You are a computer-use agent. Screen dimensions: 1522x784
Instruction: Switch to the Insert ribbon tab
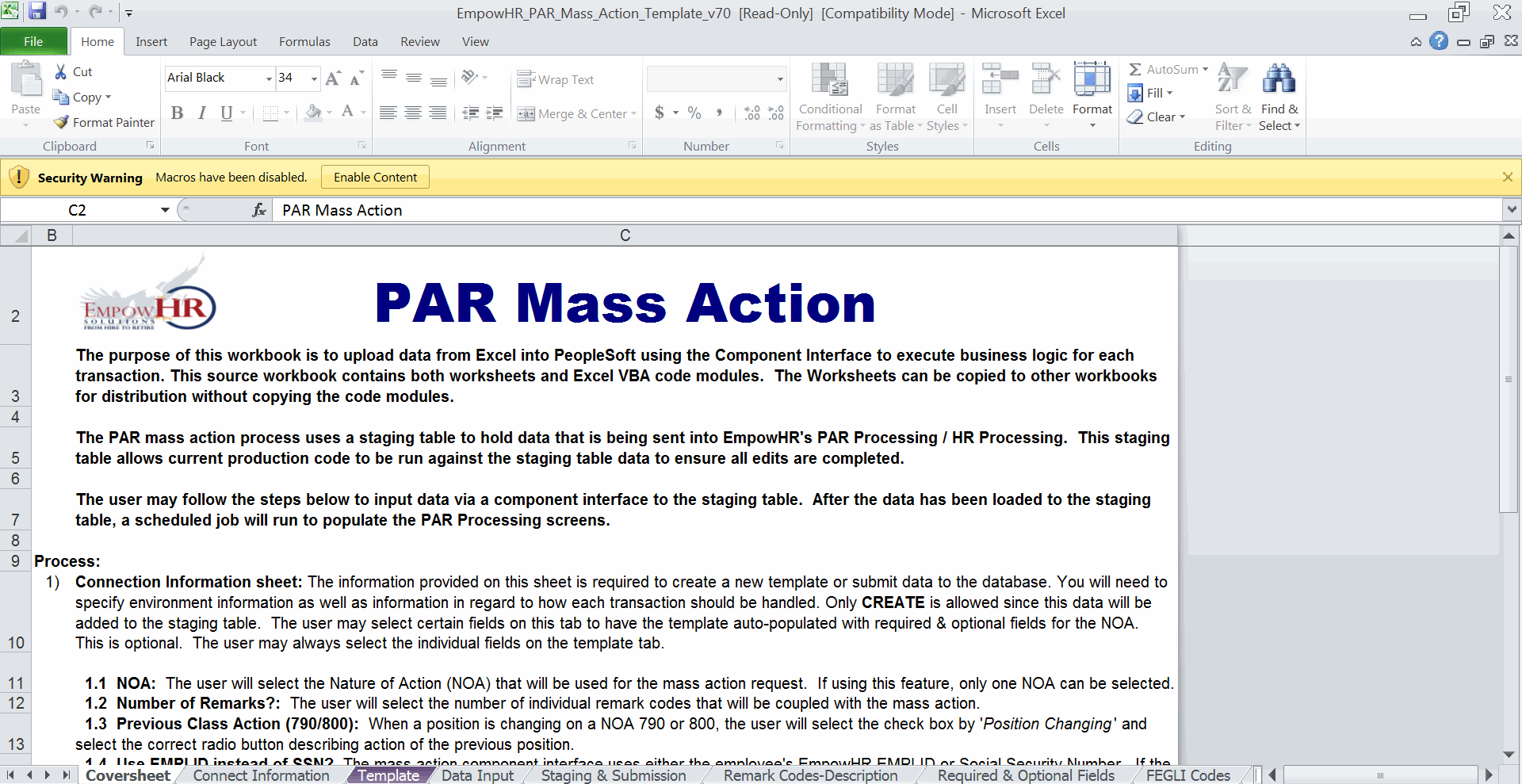click(151, 41)
